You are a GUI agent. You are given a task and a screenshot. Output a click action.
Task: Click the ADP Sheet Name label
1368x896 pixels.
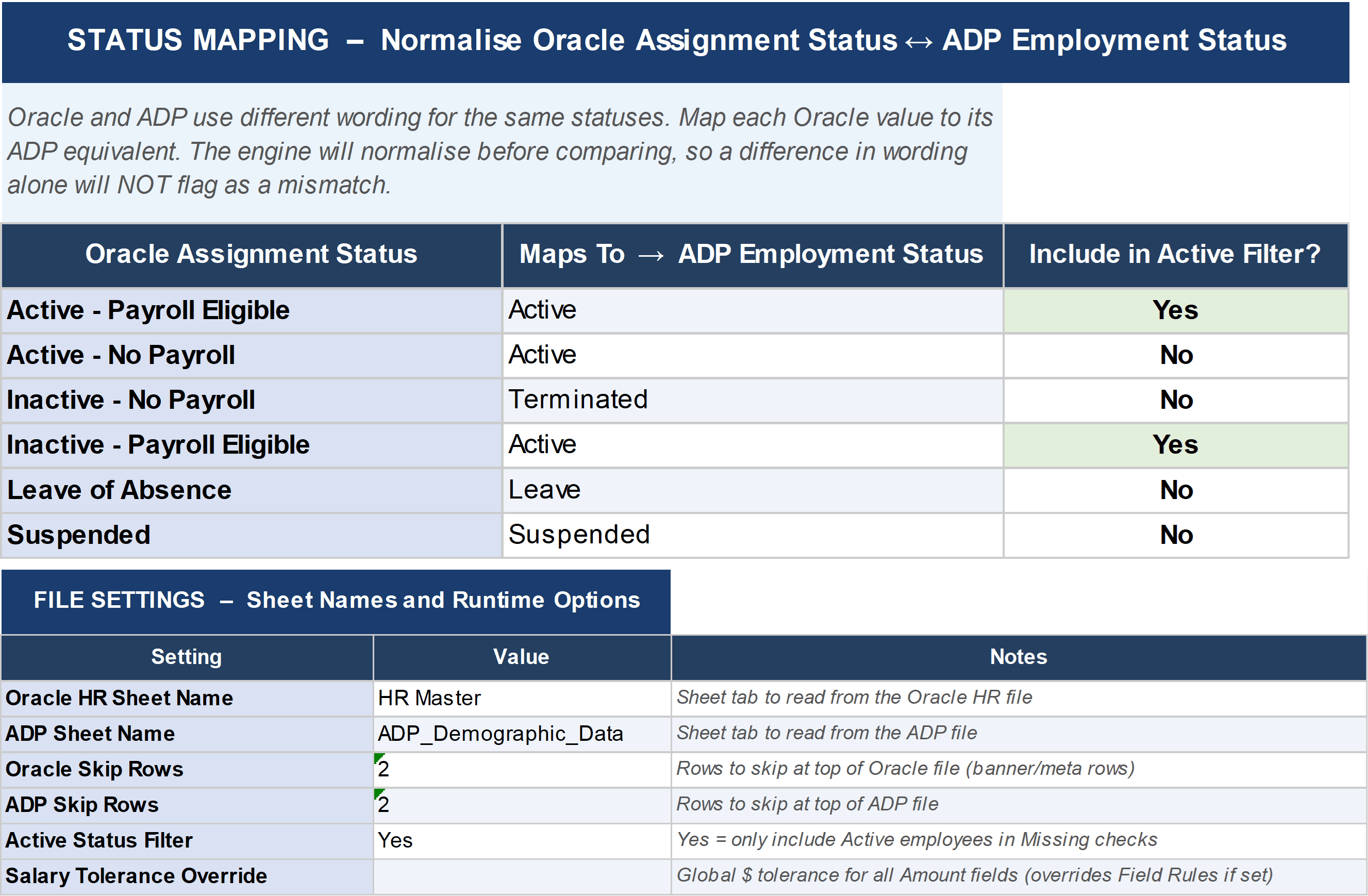(187, 735)
